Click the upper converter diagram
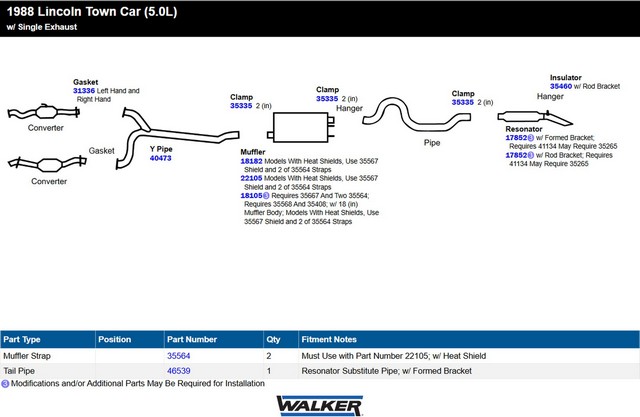The width and height of the screenshot is (640, 417). 43,112
